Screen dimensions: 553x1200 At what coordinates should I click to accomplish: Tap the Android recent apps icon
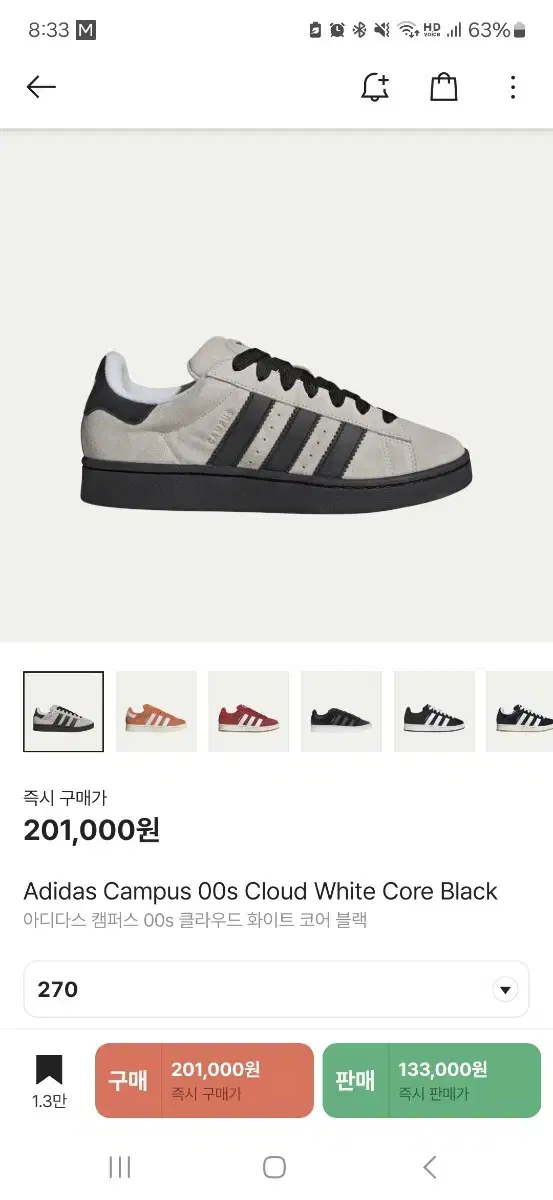click(119, 1167)
